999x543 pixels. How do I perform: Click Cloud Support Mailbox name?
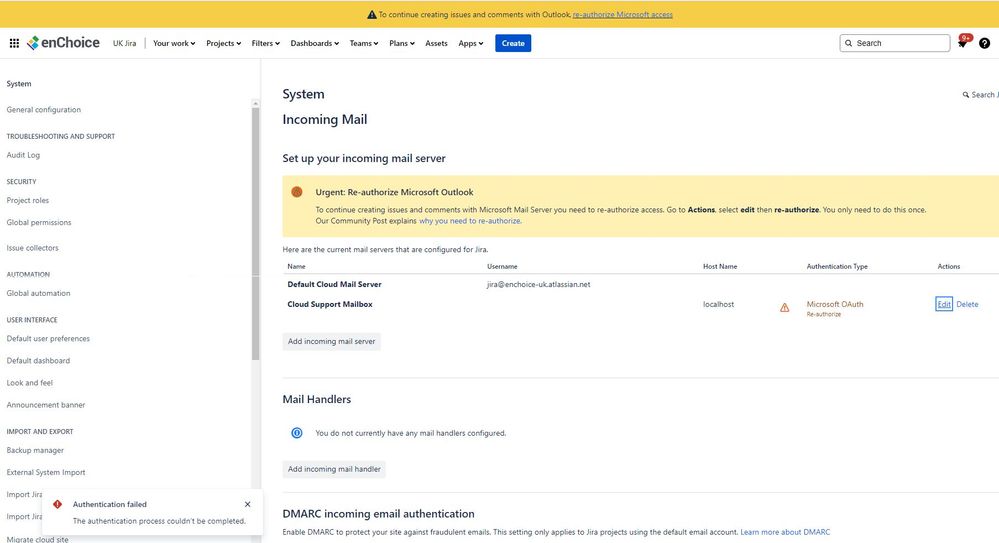[x=330, y=304]
